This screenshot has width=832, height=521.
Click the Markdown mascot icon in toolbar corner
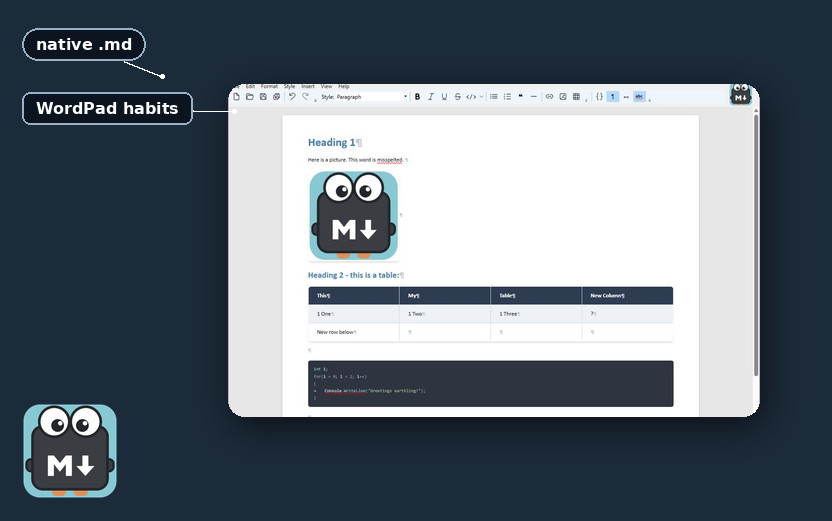[741, 94]
